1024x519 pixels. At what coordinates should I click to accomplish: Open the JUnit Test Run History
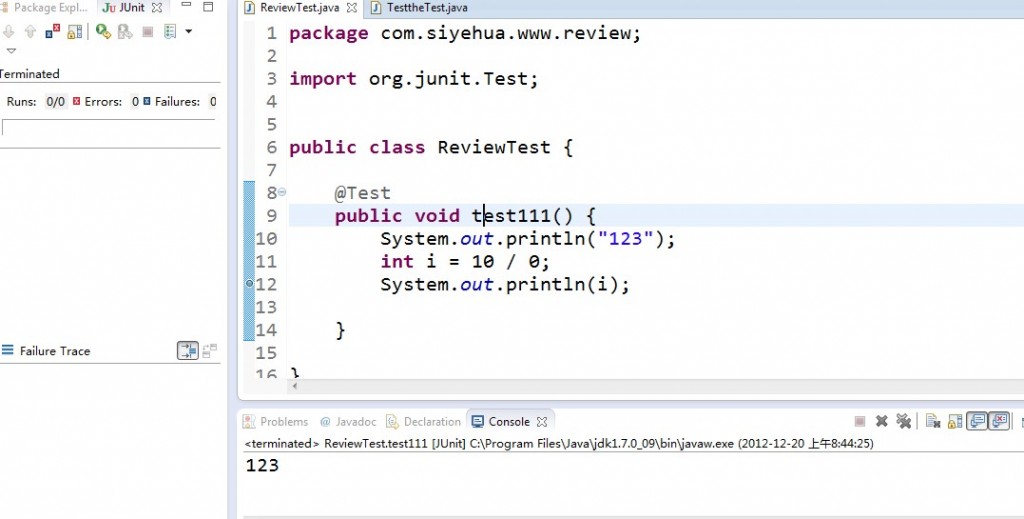click(169, 32)
